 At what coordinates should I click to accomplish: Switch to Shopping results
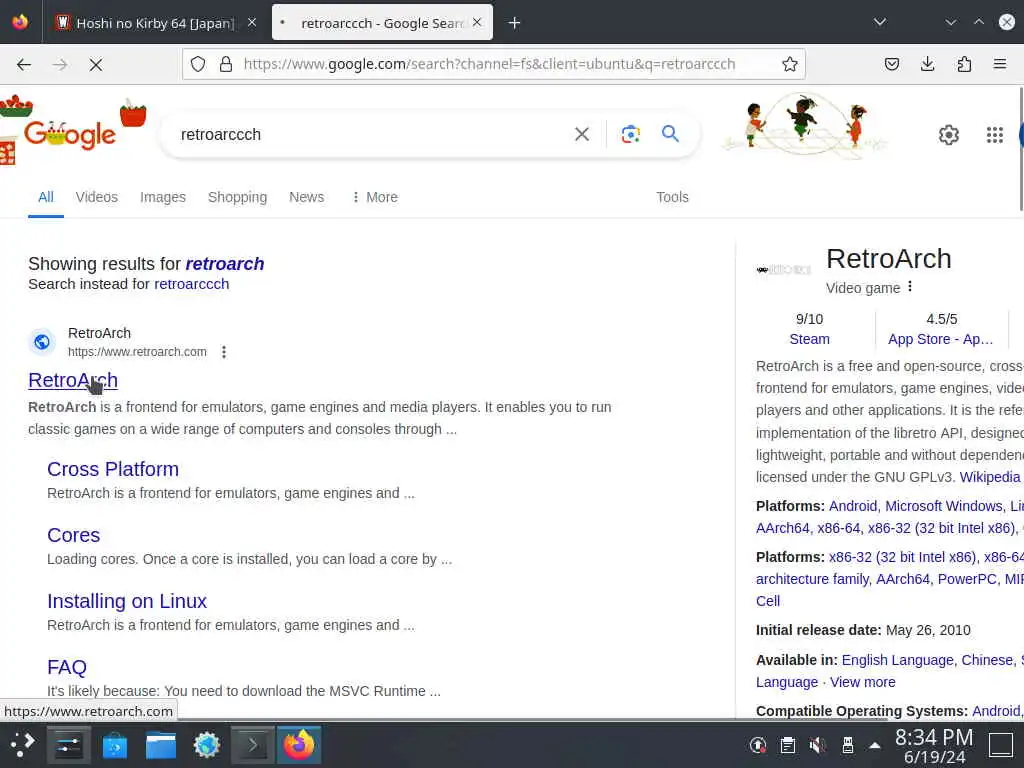(x=237, y=197)
